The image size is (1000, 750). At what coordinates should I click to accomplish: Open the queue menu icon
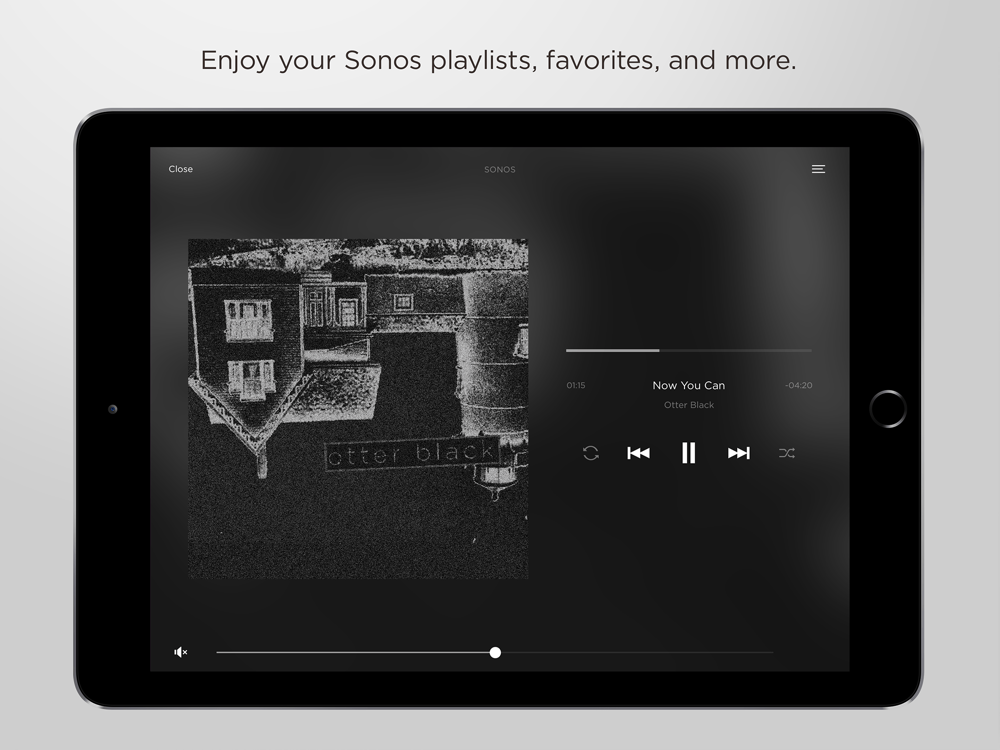[x=818, y=169]
